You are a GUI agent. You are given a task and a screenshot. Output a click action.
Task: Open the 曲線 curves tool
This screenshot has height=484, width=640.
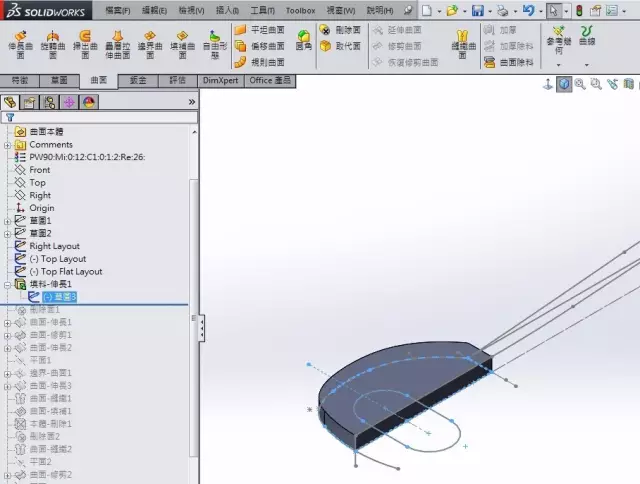[587, 36]
